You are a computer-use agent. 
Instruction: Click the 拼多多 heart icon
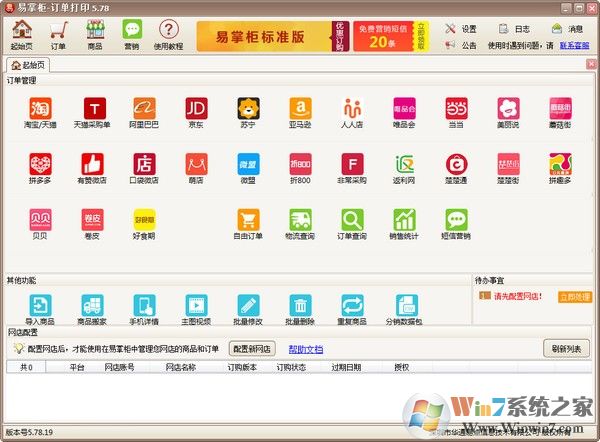pos(40,165)
